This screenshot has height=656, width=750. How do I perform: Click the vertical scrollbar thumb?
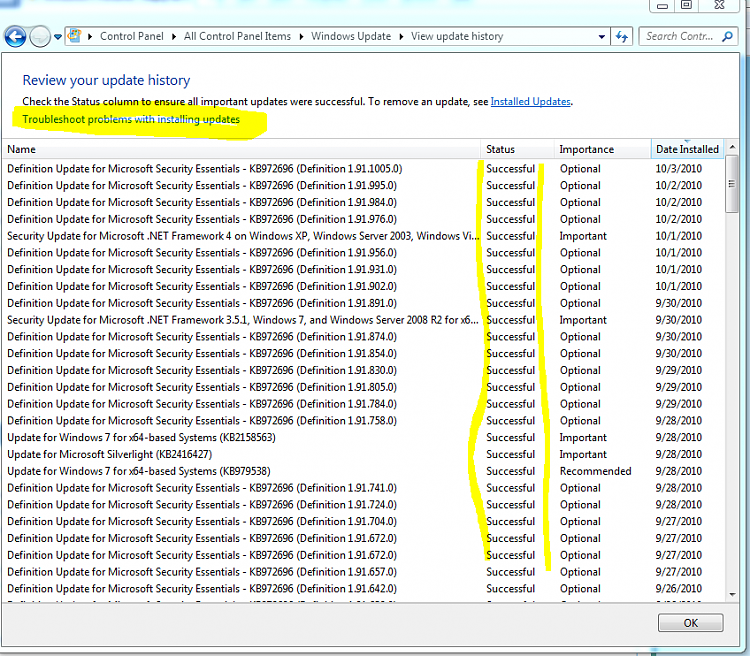[732, 184]
